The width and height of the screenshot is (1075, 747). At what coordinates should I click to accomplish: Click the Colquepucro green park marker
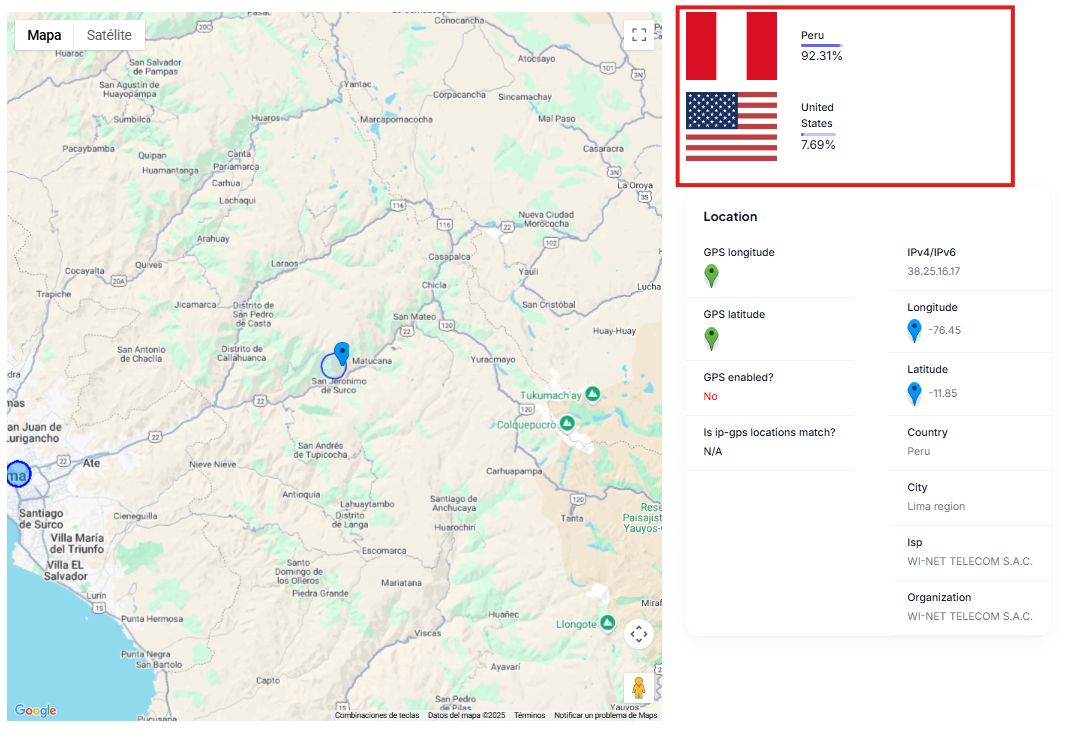(x=567, y=424)
